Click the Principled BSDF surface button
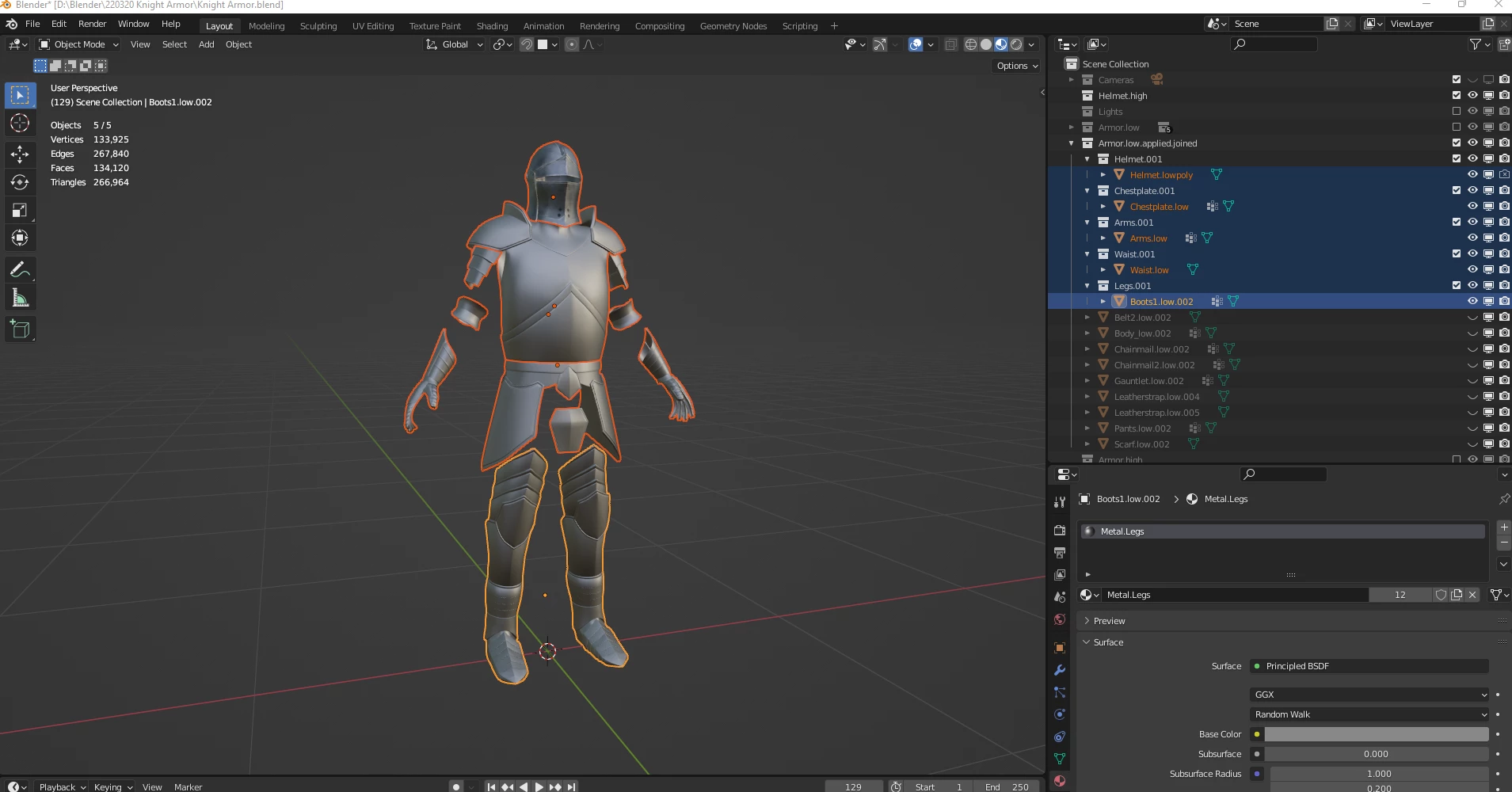 (1369, 666)
